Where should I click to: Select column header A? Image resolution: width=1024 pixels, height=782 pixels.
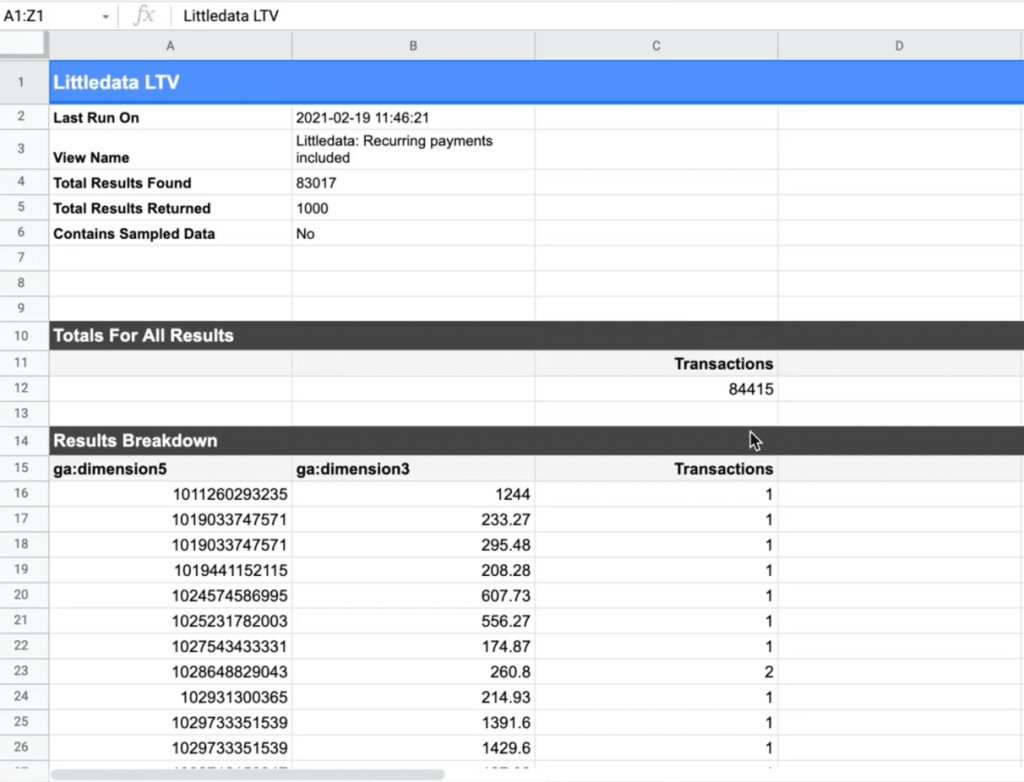(x=170, y=45)
